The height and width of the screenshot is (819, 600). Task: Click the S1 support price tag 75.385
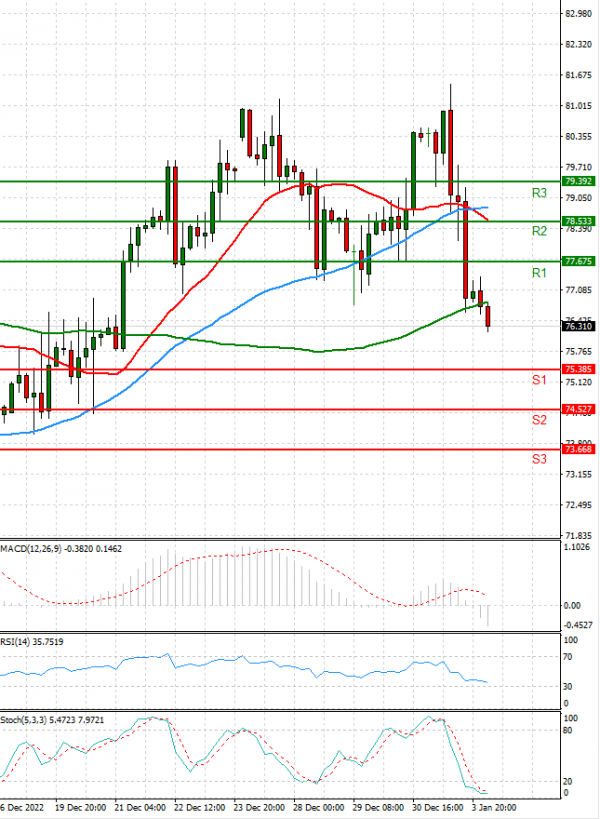(x=578, y=369)
